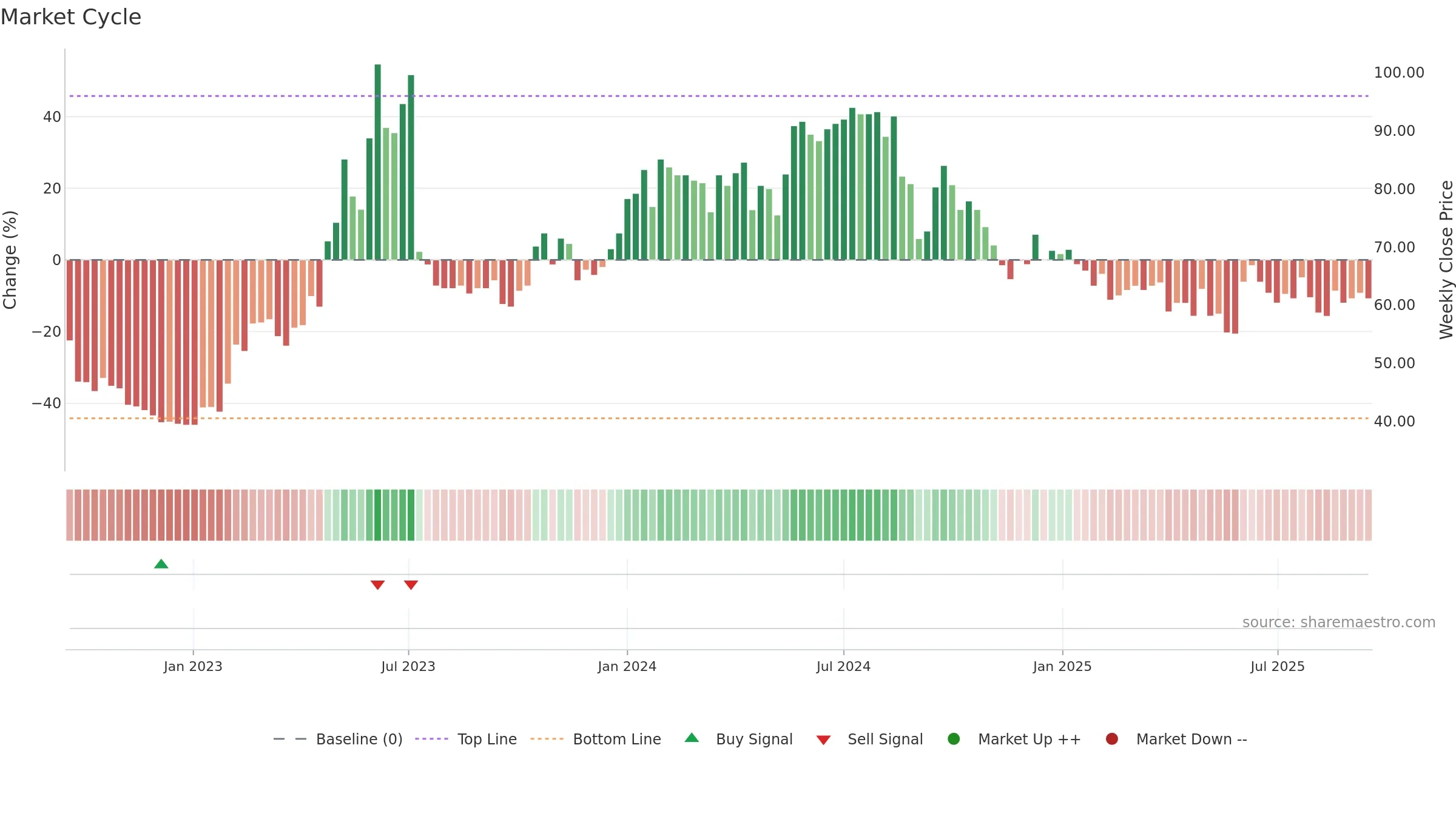Click the 70.00 price tick label
Image resolution: width=1456 pixels, height=819 pixels.
(x=1395, y=248)
